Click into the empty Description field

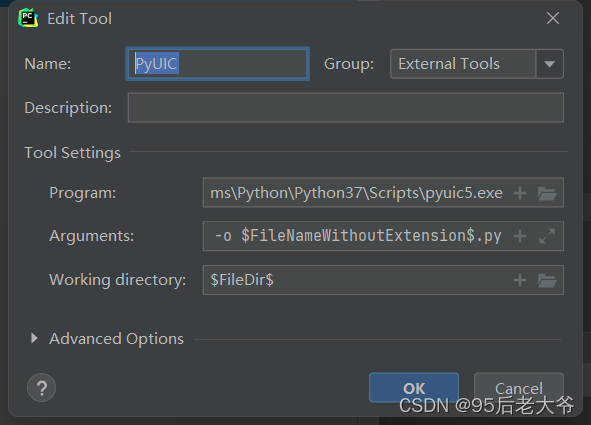click(x=346, y=108)
